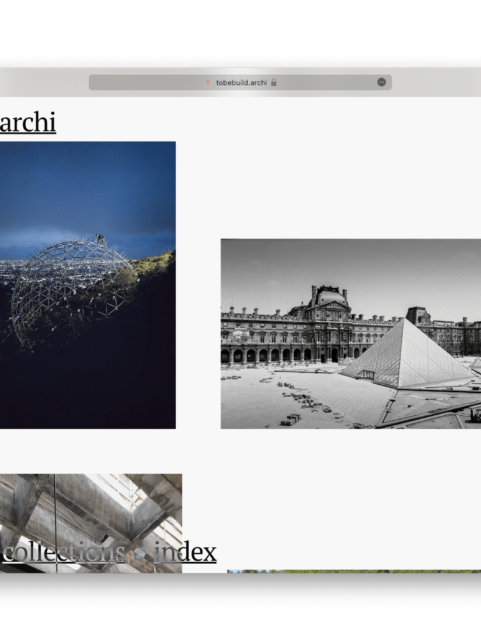This screenshot has height=637, width=481.
Task: Open the Louvre pyramid black-and-white photo
Action: pyautogui.click(x=351, y=334)
